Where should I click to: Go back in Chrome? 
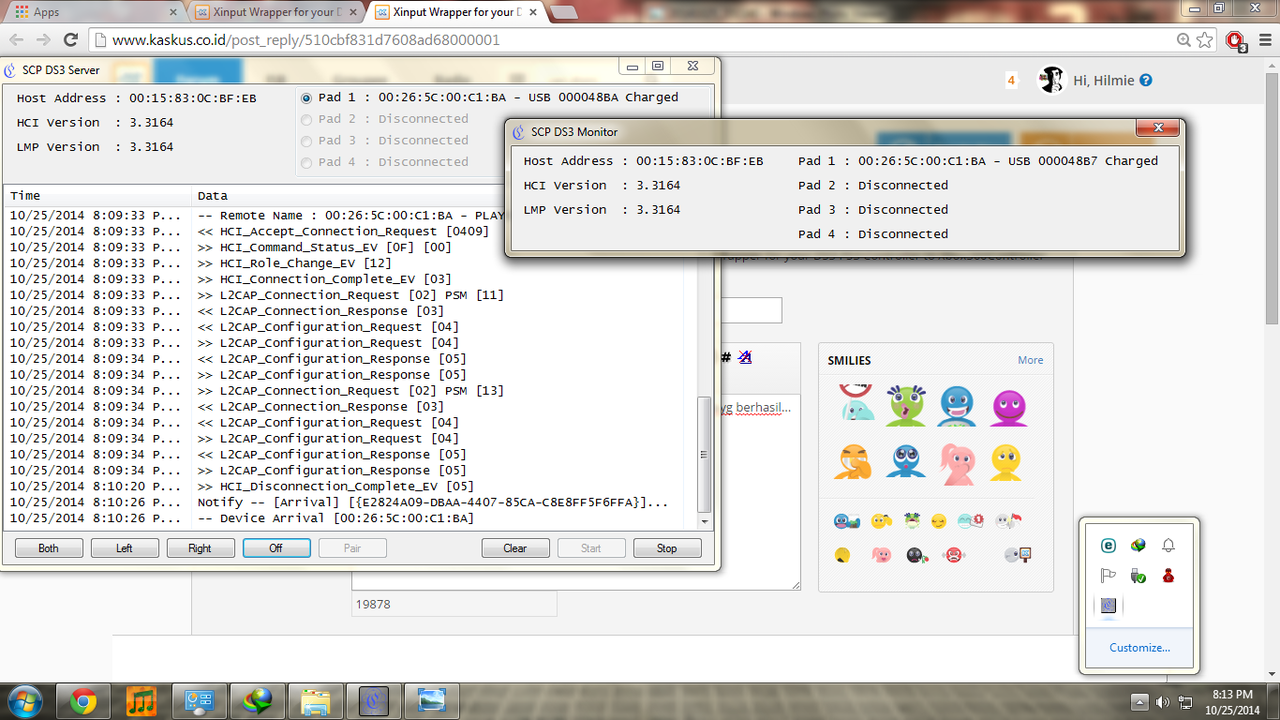pyautogui.click(x=16, y=40)
